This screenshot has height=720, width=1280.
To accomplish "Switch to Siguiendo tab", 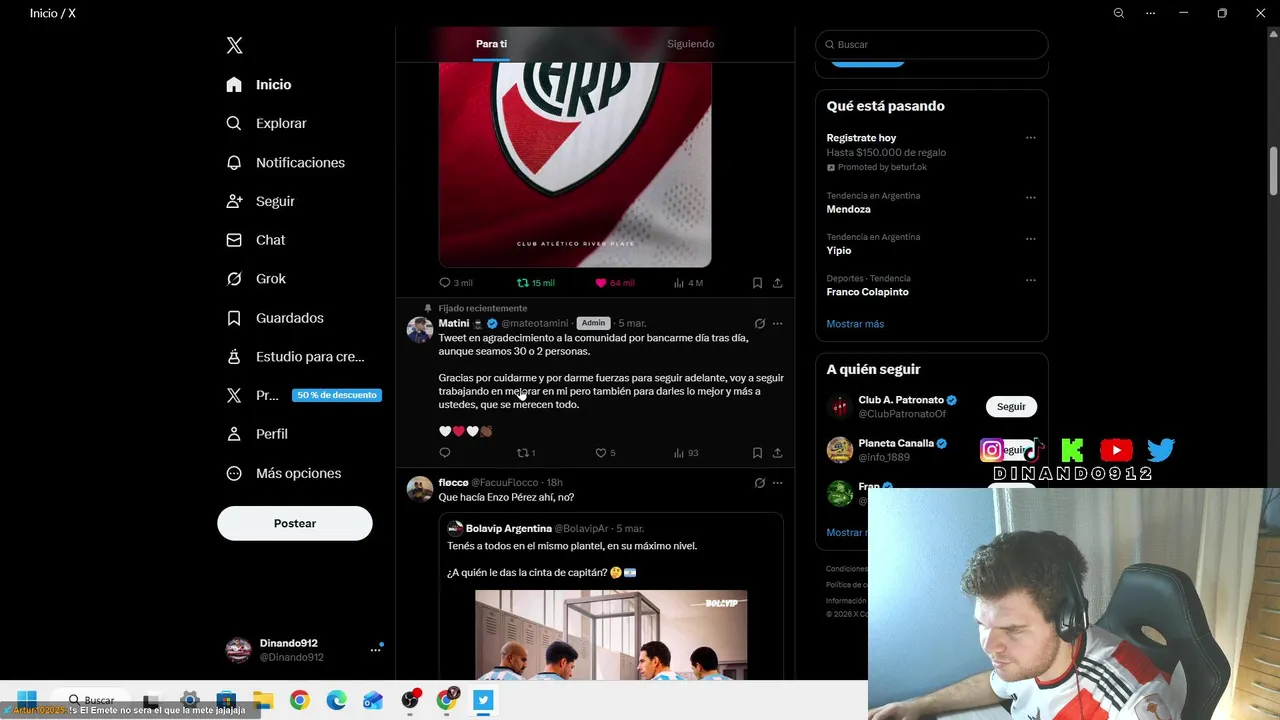I will 691,44.
